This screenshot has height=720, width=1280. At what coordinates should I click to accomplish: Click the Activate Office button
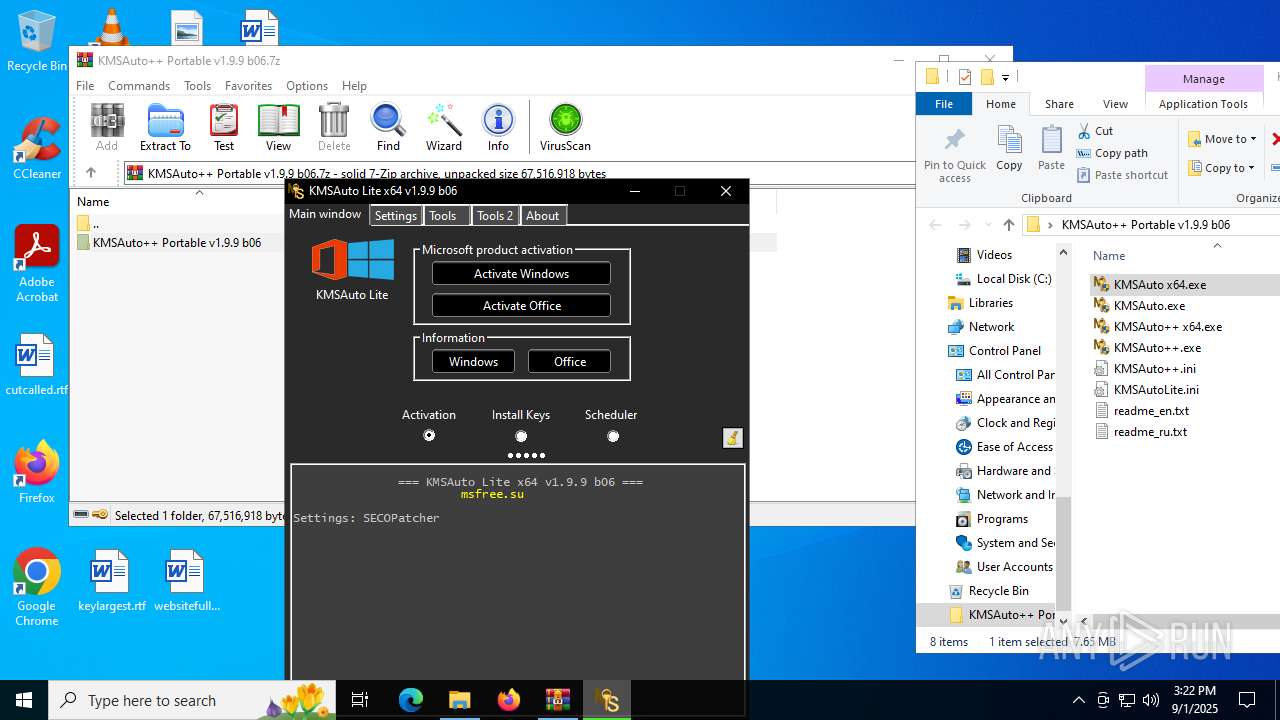coord(521,306)
